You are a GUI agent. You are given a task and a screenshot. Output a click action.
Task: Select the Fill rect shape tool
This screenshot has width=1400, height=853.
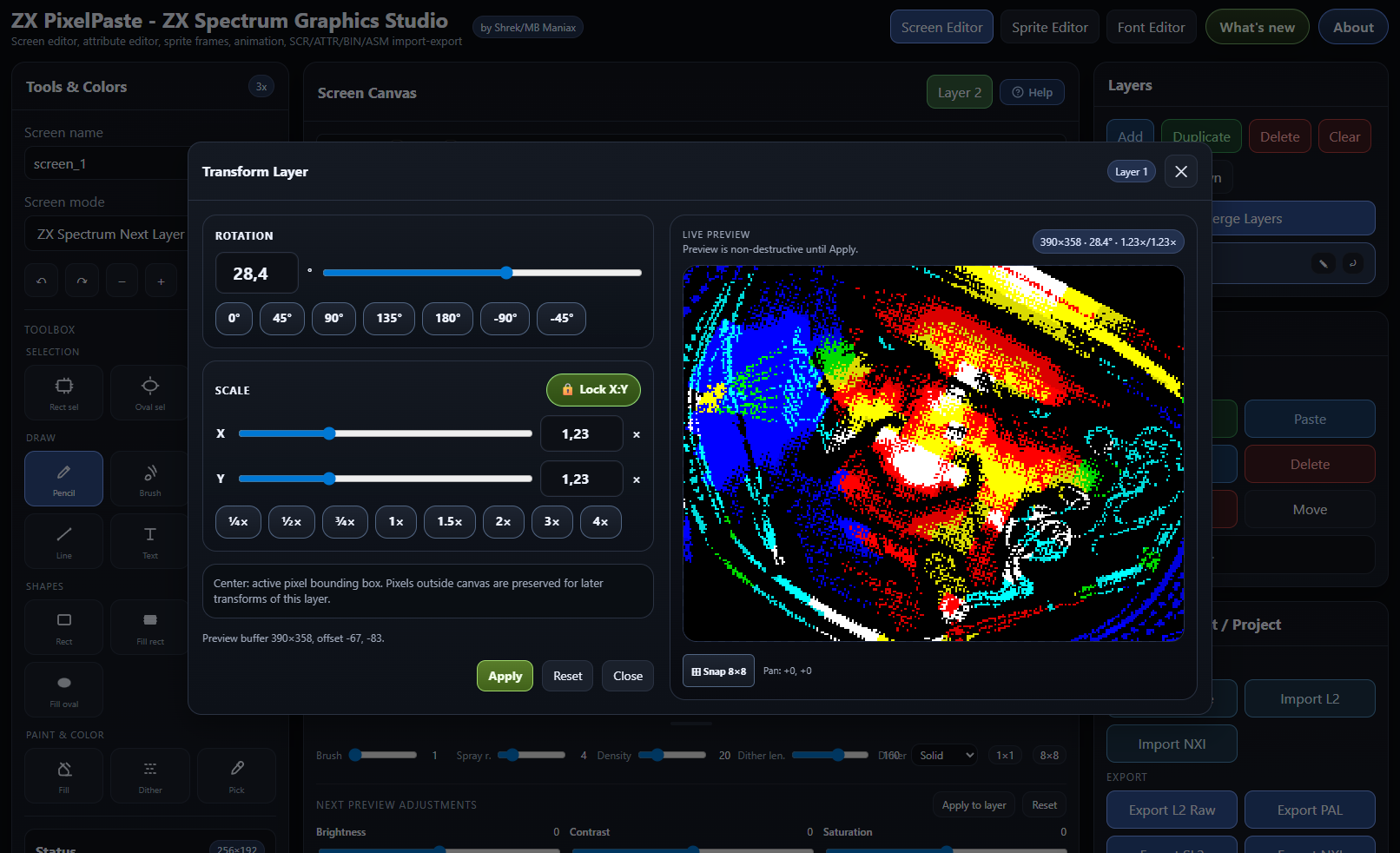click(x=149, y=627)
